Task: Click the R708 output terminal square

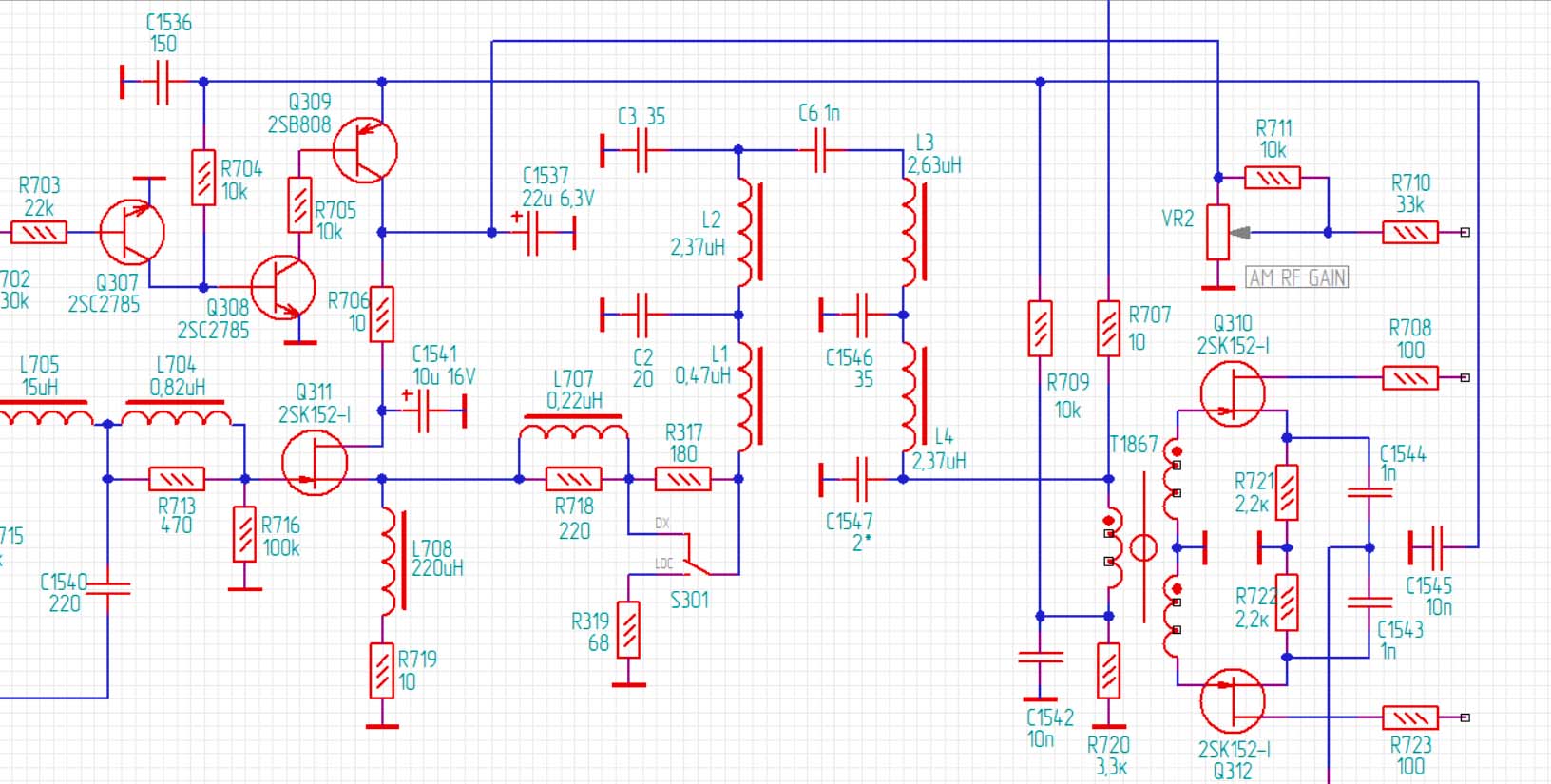Action: [1465, 378]
